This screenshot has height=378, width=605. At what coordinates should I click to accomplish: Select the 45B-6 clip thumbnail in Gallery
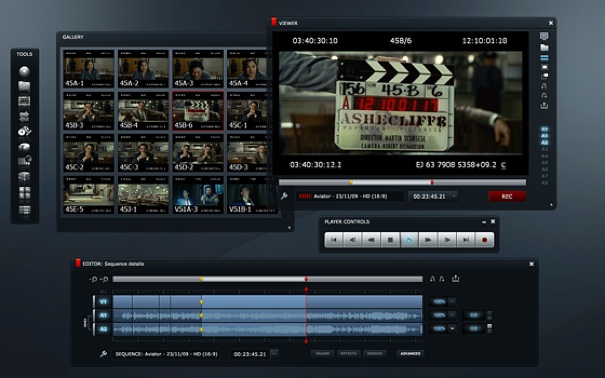198,111
